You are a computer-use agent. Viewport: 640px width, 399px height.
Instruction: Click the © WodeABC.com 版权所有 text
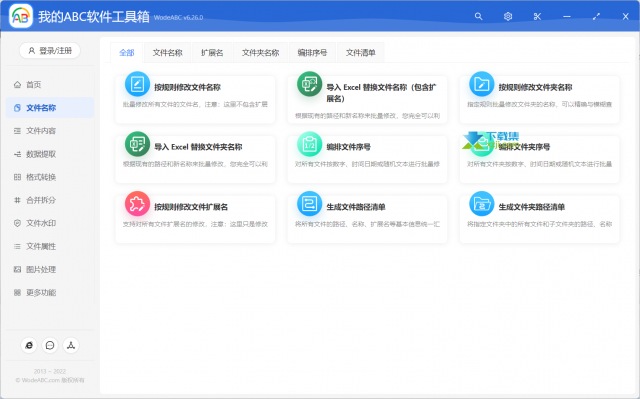[x=50, y=380]
